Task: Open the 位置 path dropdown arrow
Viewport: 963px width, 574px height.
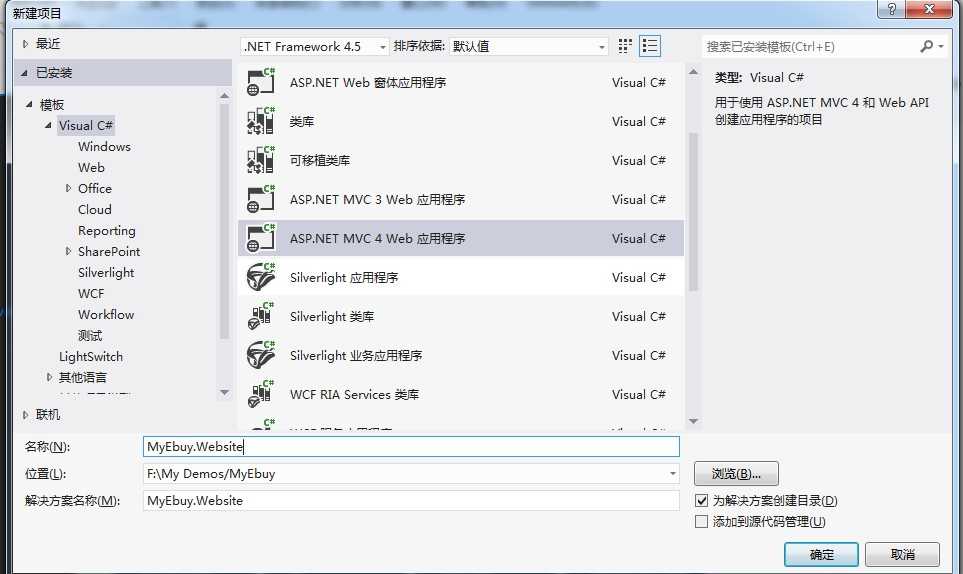Action: point(673,473)
